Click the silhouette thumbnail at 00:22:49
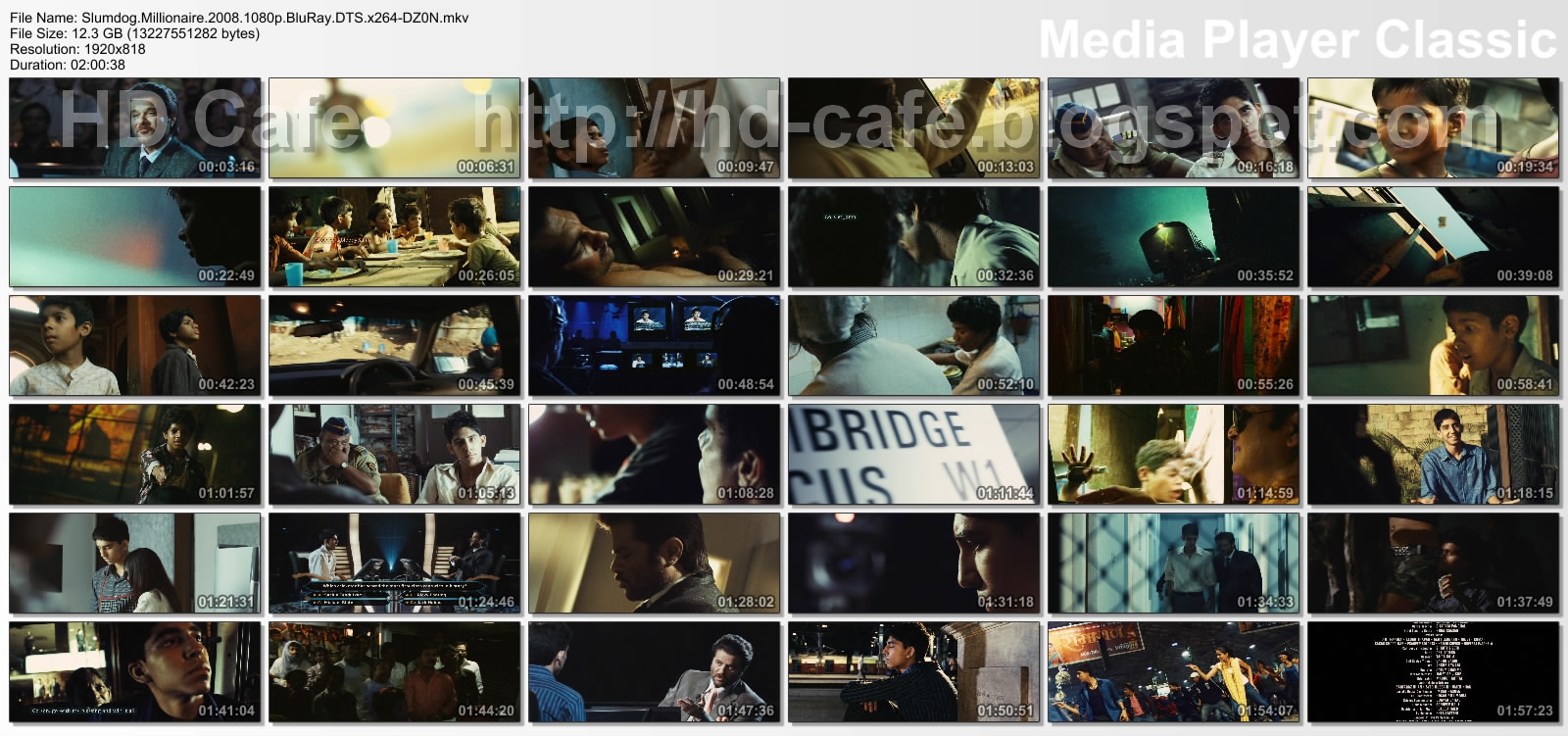Screen dimensions: 1568x736 (x=135, y=237)
